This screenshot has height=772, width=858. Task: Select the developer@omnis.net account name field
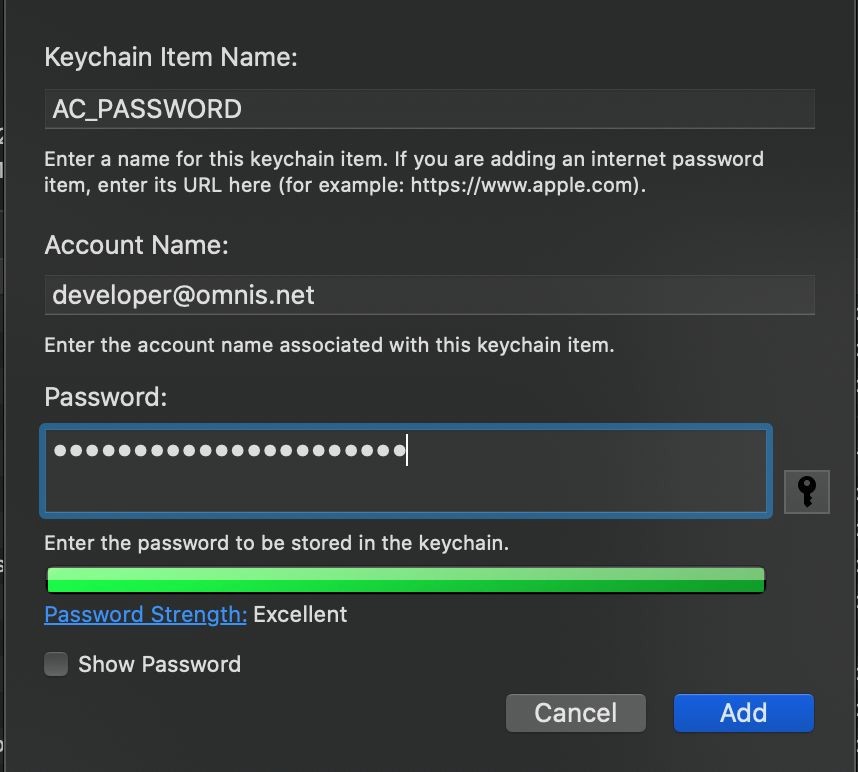430,295
